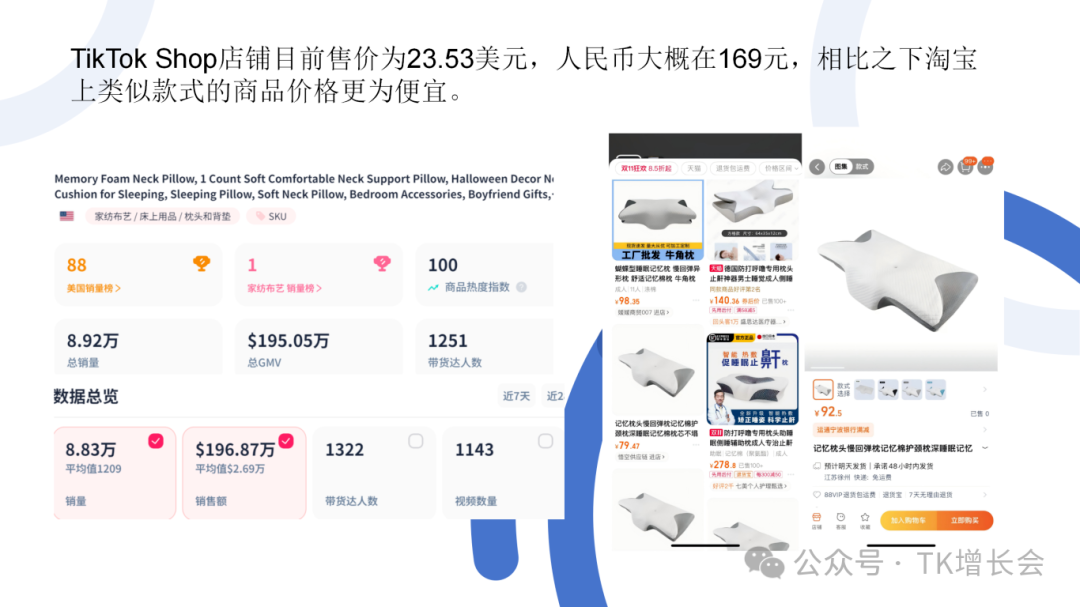Screen dimensions: 1080x607
Task: Expand the product title chevron
Action: point(985,448)
